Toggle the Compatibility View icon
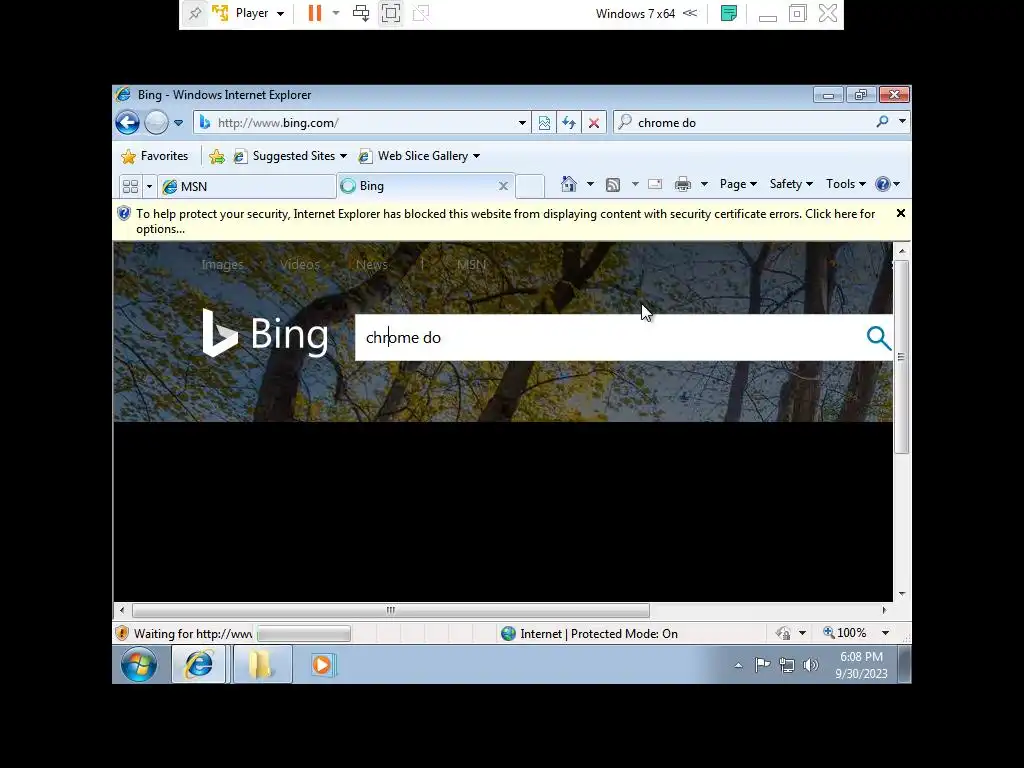 [x=544, y=122]
